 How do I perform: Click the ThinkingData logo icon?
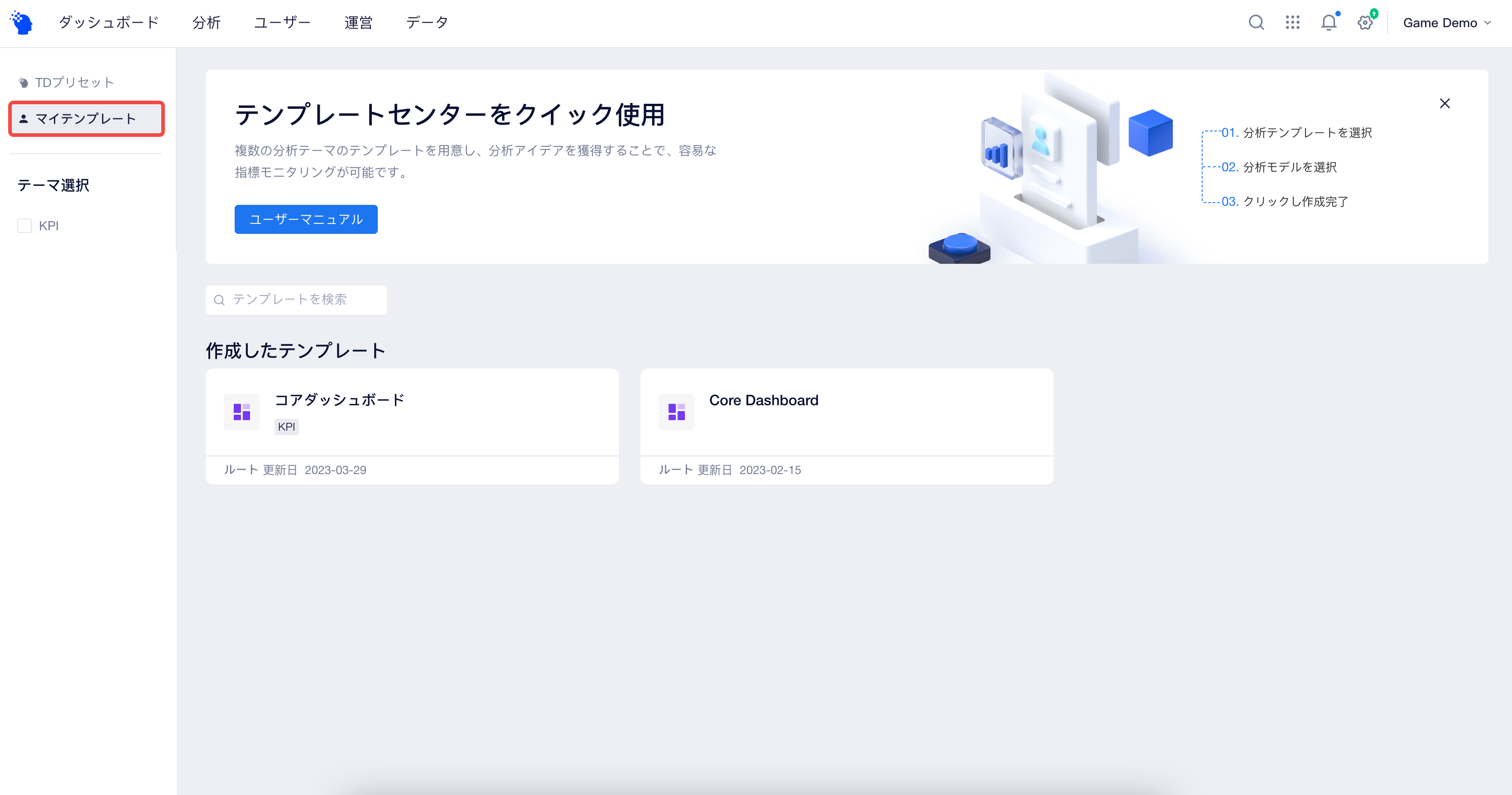(22, 23)
